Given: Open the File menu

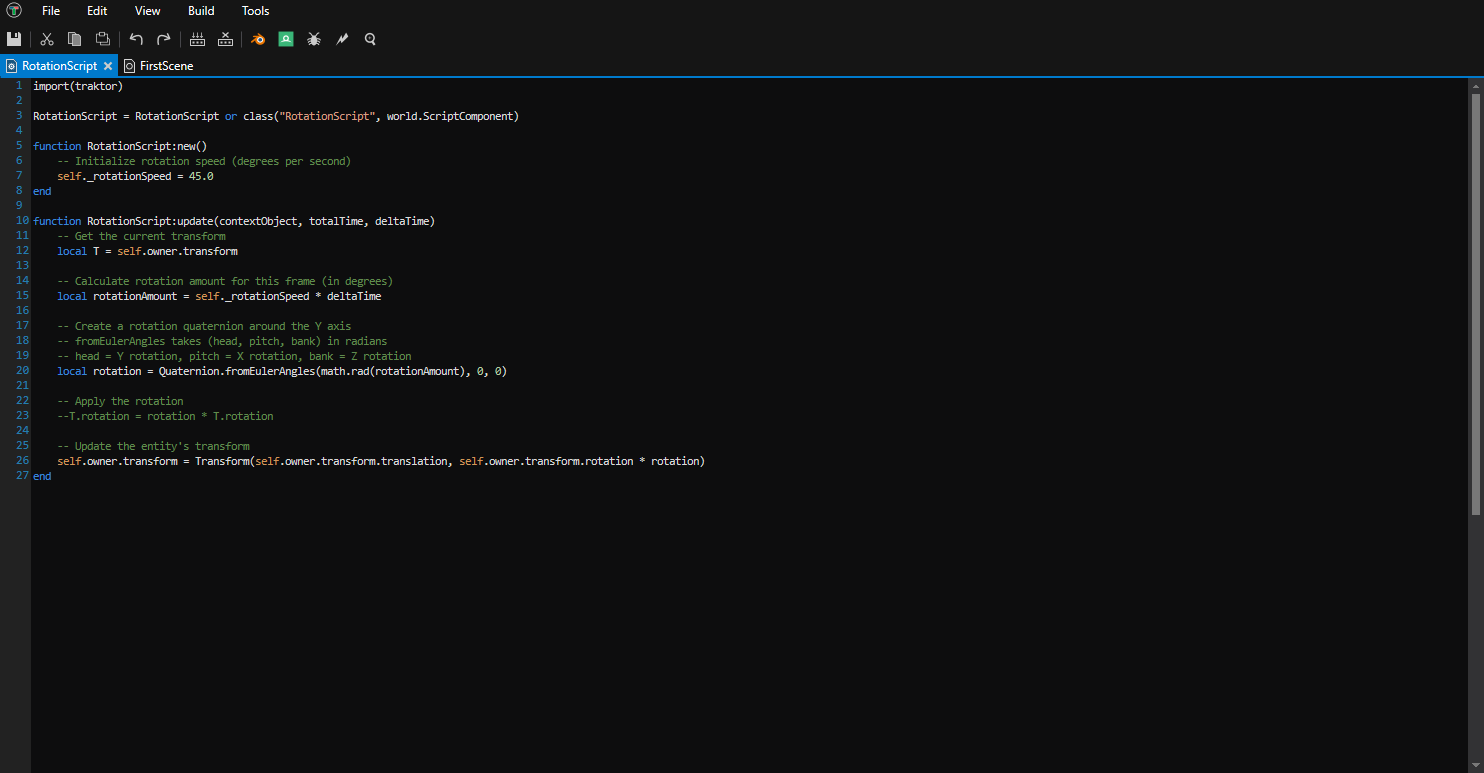Looking at the screenshot, I should pos(50,11).
